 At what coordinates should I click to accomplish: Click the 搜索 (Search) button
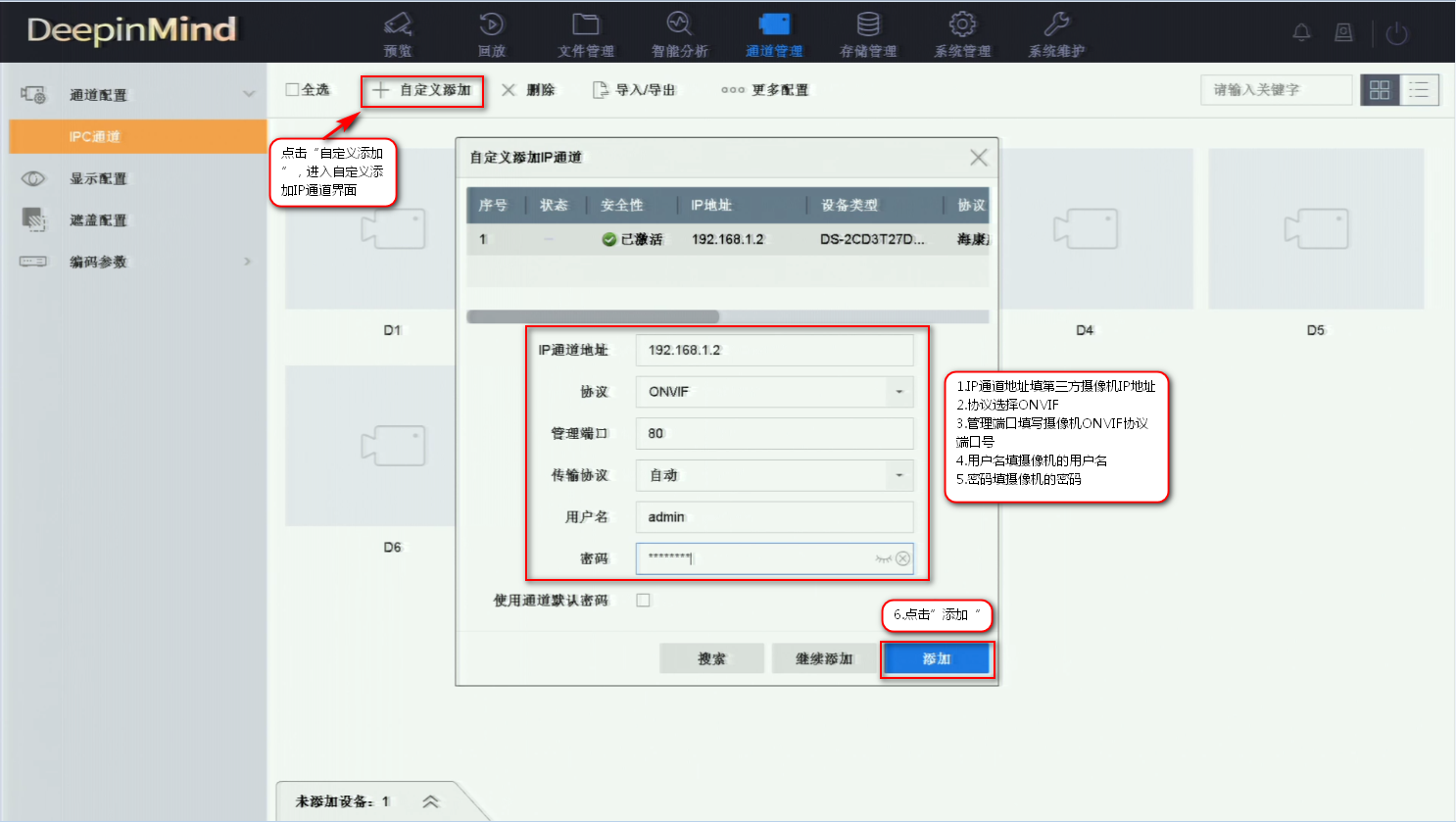(x=711, y=657)
